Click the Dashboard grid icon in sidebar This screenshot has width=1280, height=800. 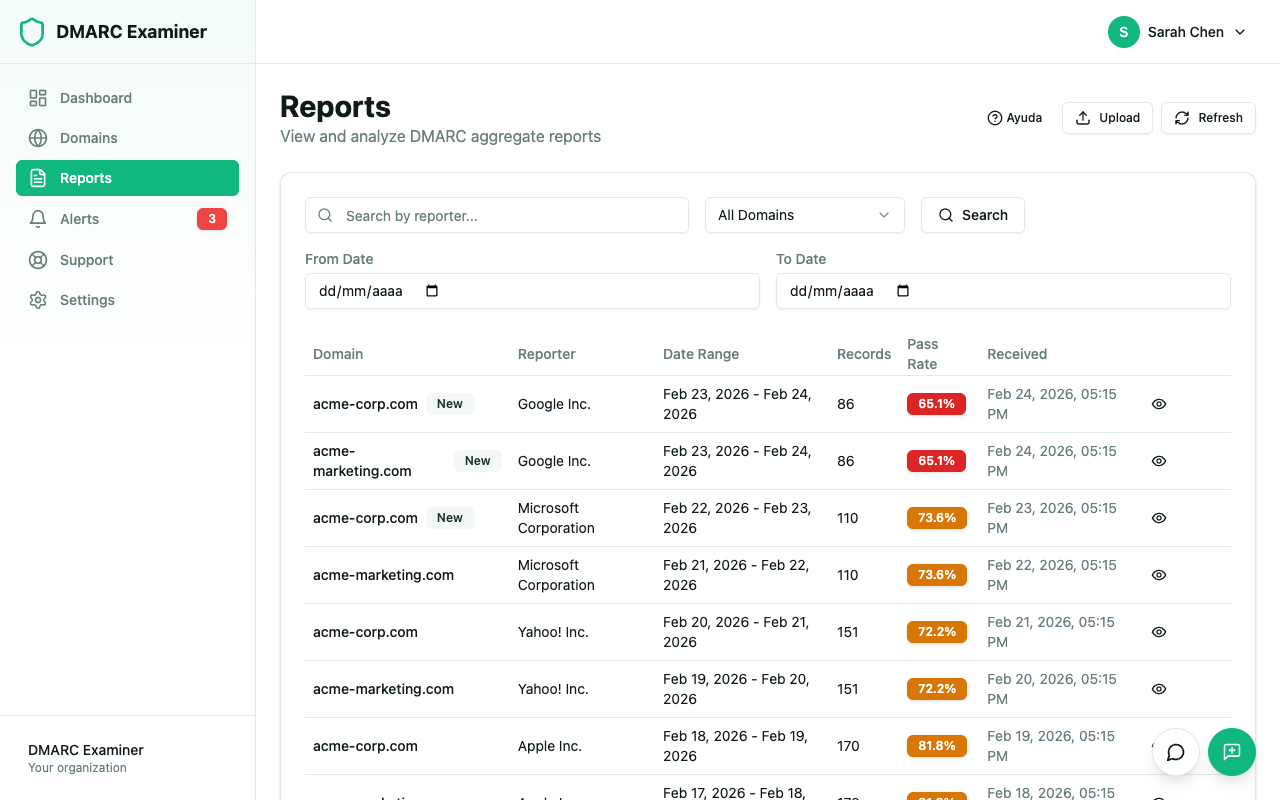coord(38,98)
